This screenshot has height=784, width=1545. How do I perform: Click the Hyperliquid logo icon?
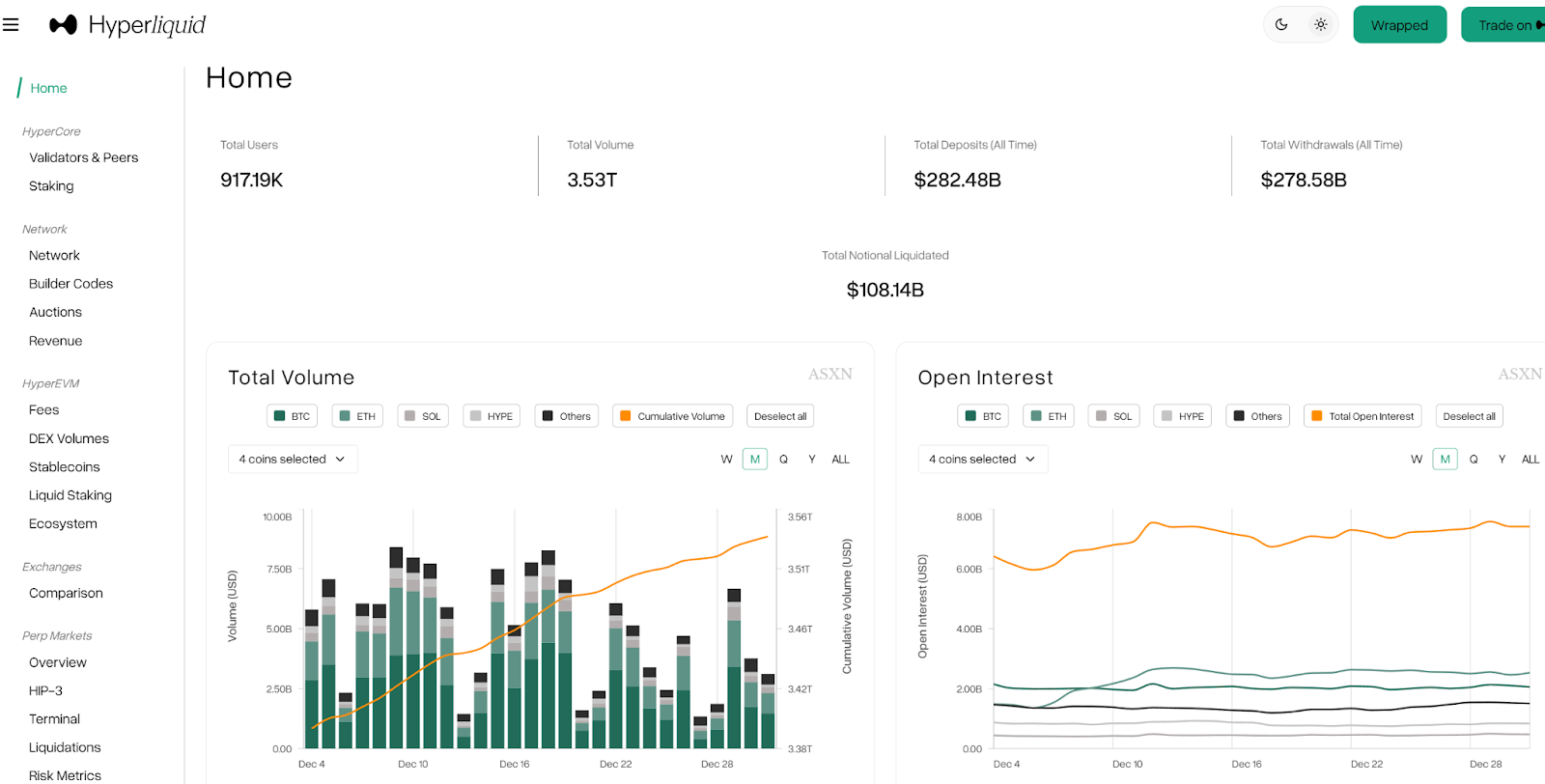63,25
